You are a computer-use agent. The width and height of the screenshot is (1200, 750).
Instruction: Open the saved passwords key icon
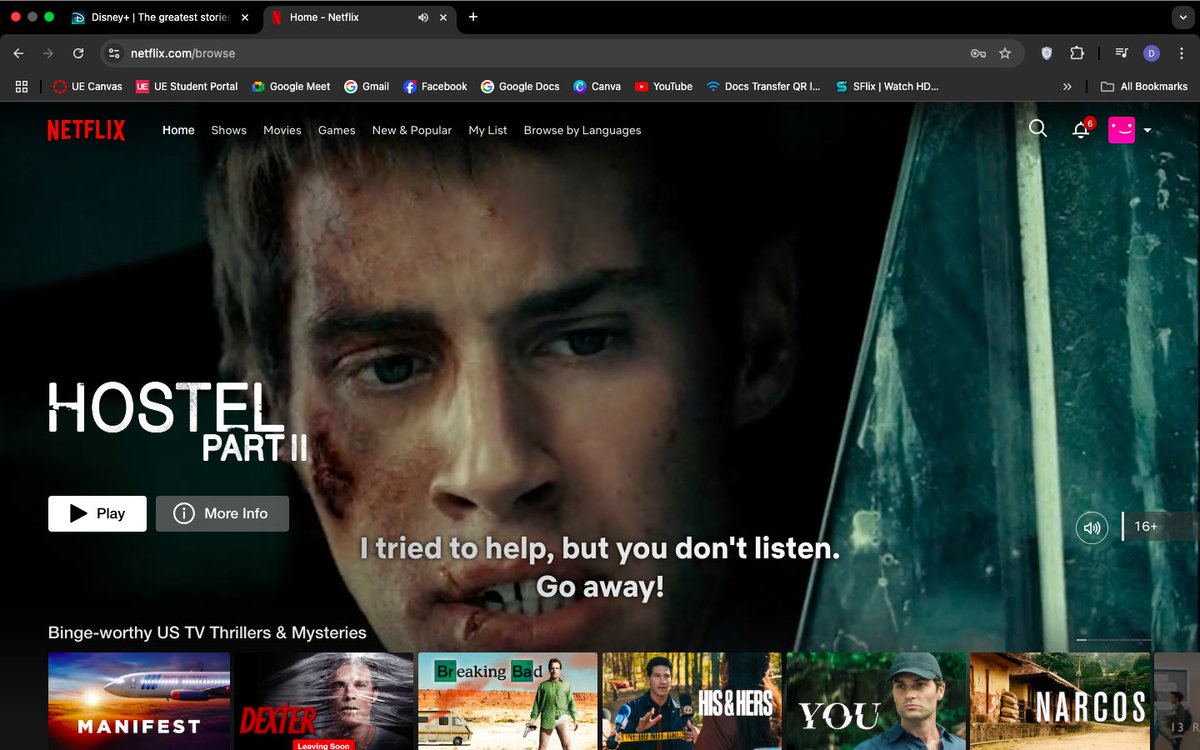978,53
